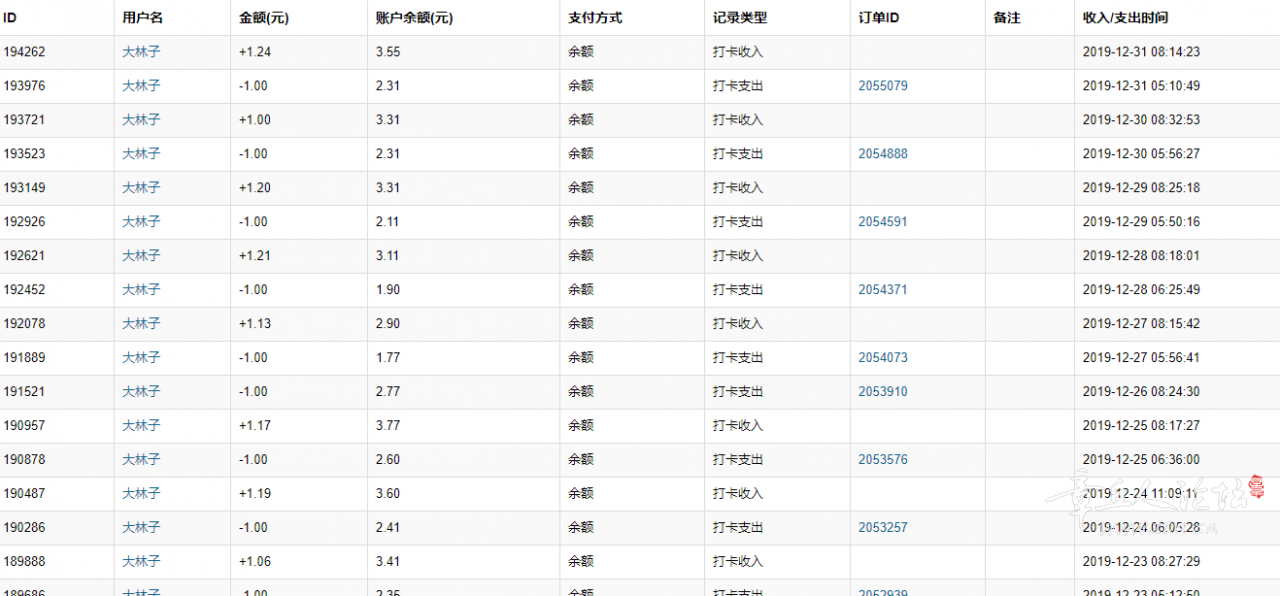Click account balance 1.90

tap(388, 290)
